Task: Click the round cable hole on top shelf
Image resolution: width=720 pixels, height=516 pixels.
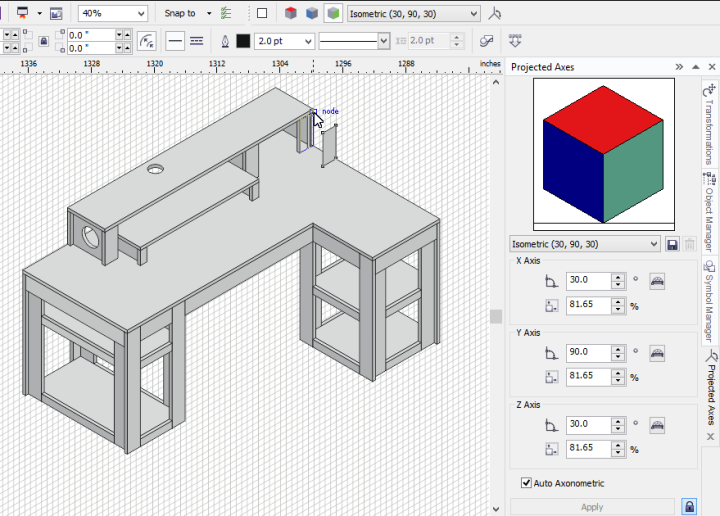Action: [x=155, y=169]
